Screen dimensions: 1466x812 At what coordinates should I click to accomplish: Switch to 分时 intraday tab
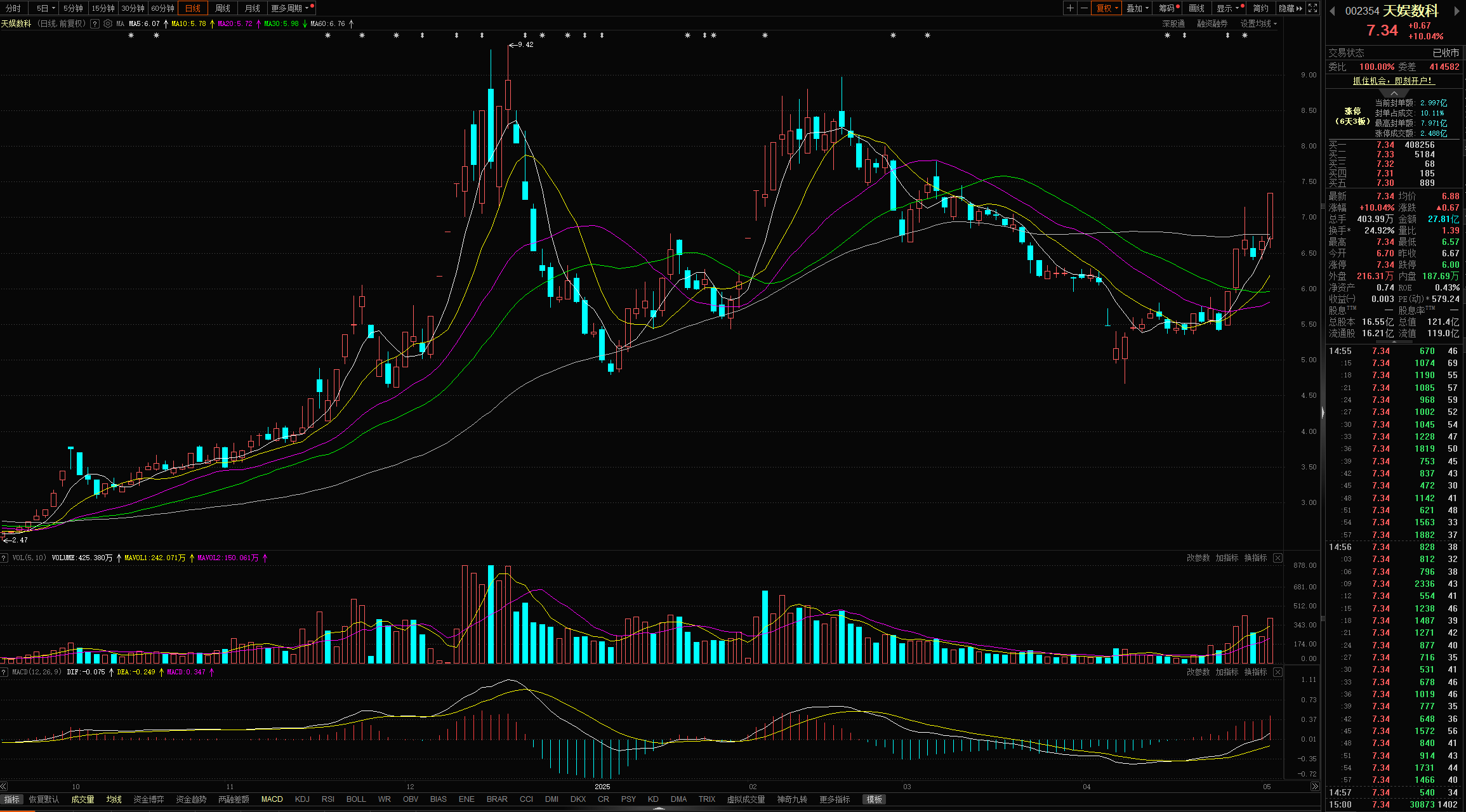13,8
